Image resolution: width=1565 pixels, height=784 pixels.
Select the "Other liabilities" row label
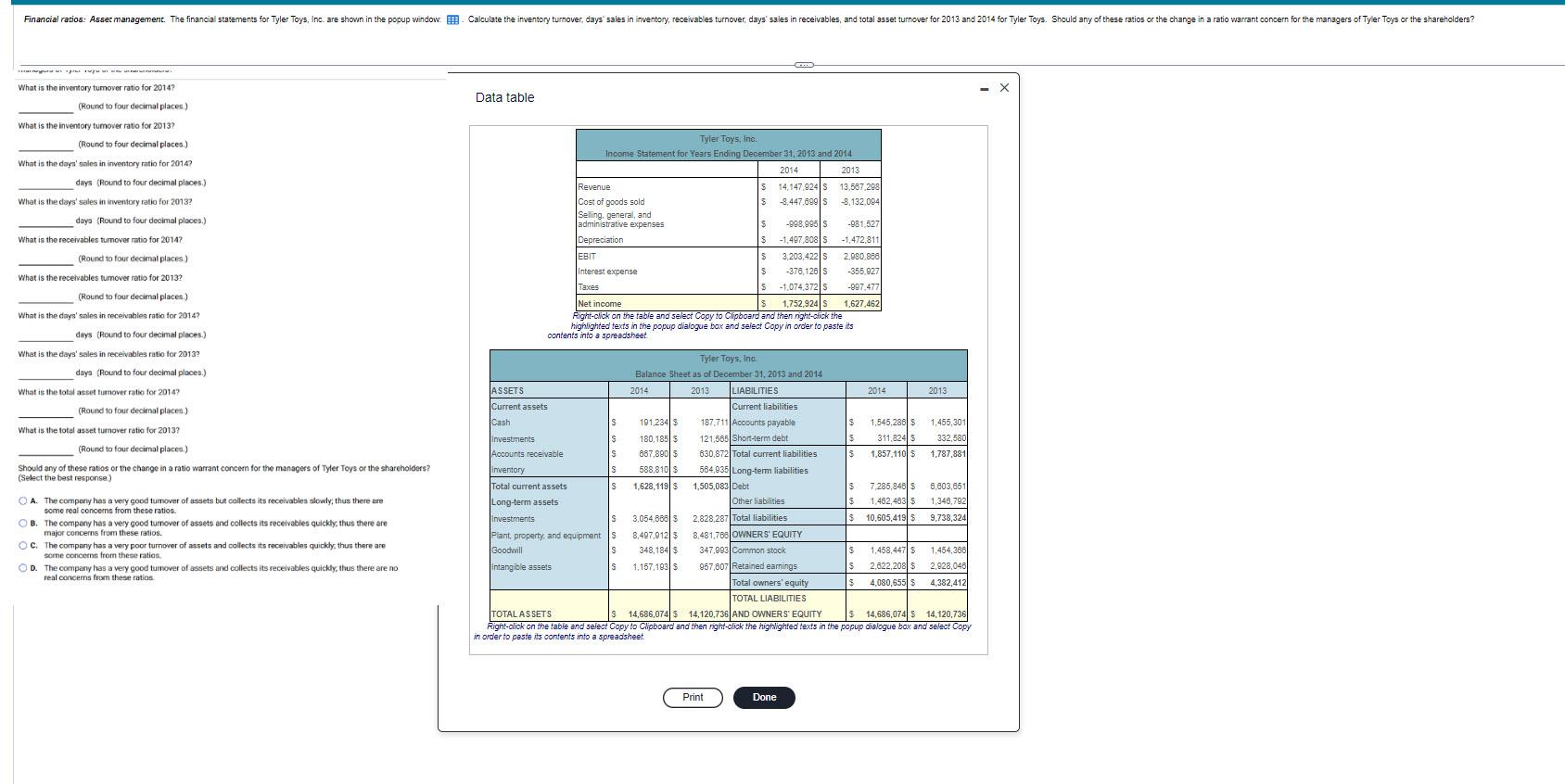(758, 501)
